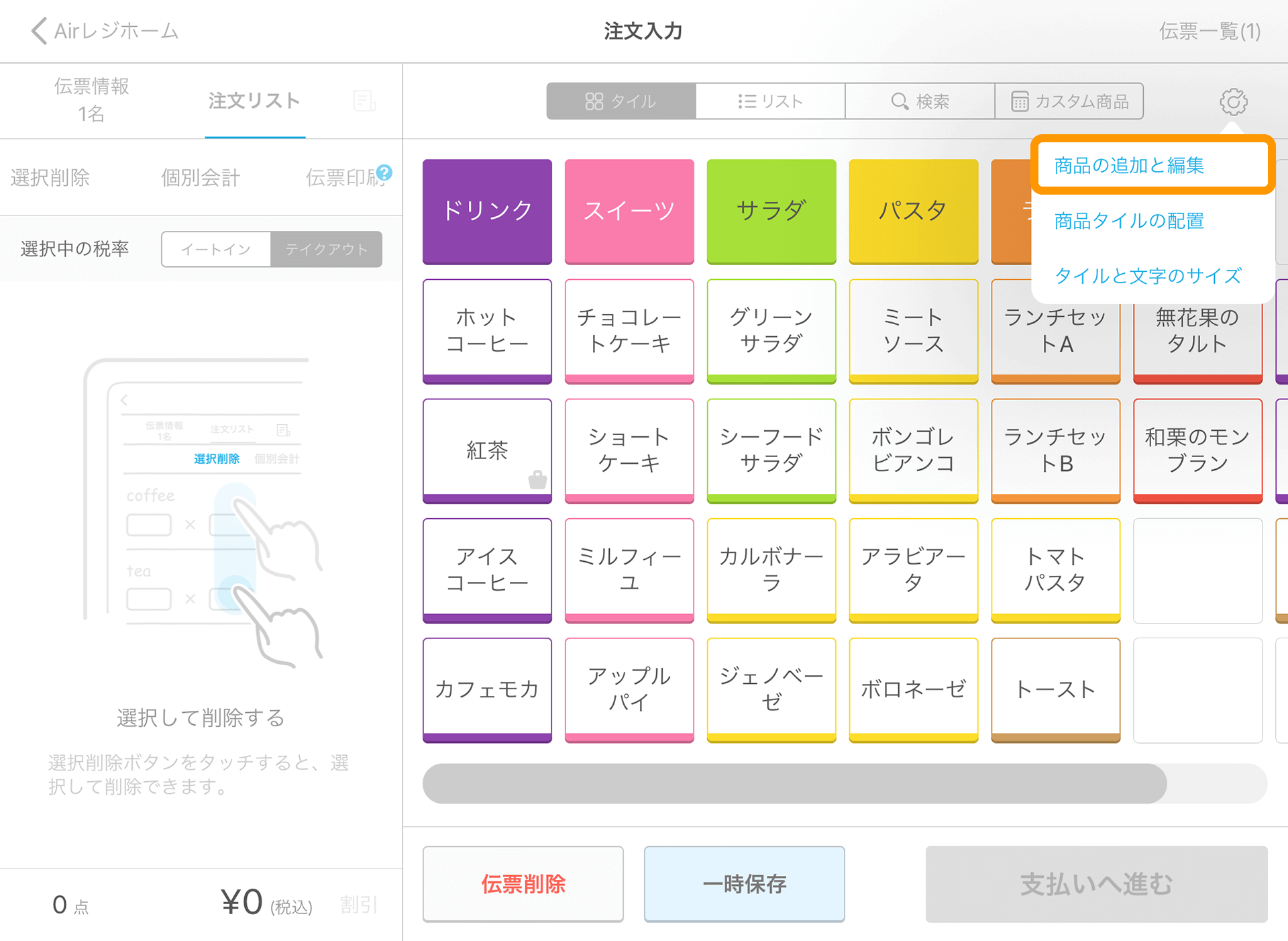Add ミルフィーユ to the order
This screenshot has width=1288, height=941.
[x=629, y=570]
